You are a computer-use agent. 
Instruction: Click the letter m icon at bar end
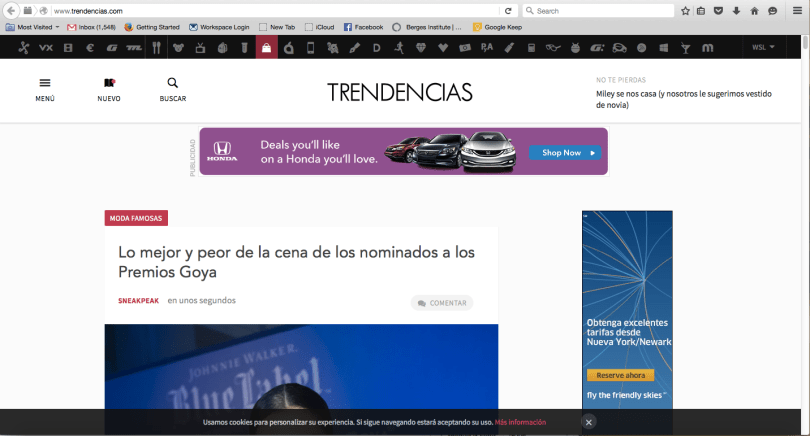pyautogui.click(x=708, y=48)
